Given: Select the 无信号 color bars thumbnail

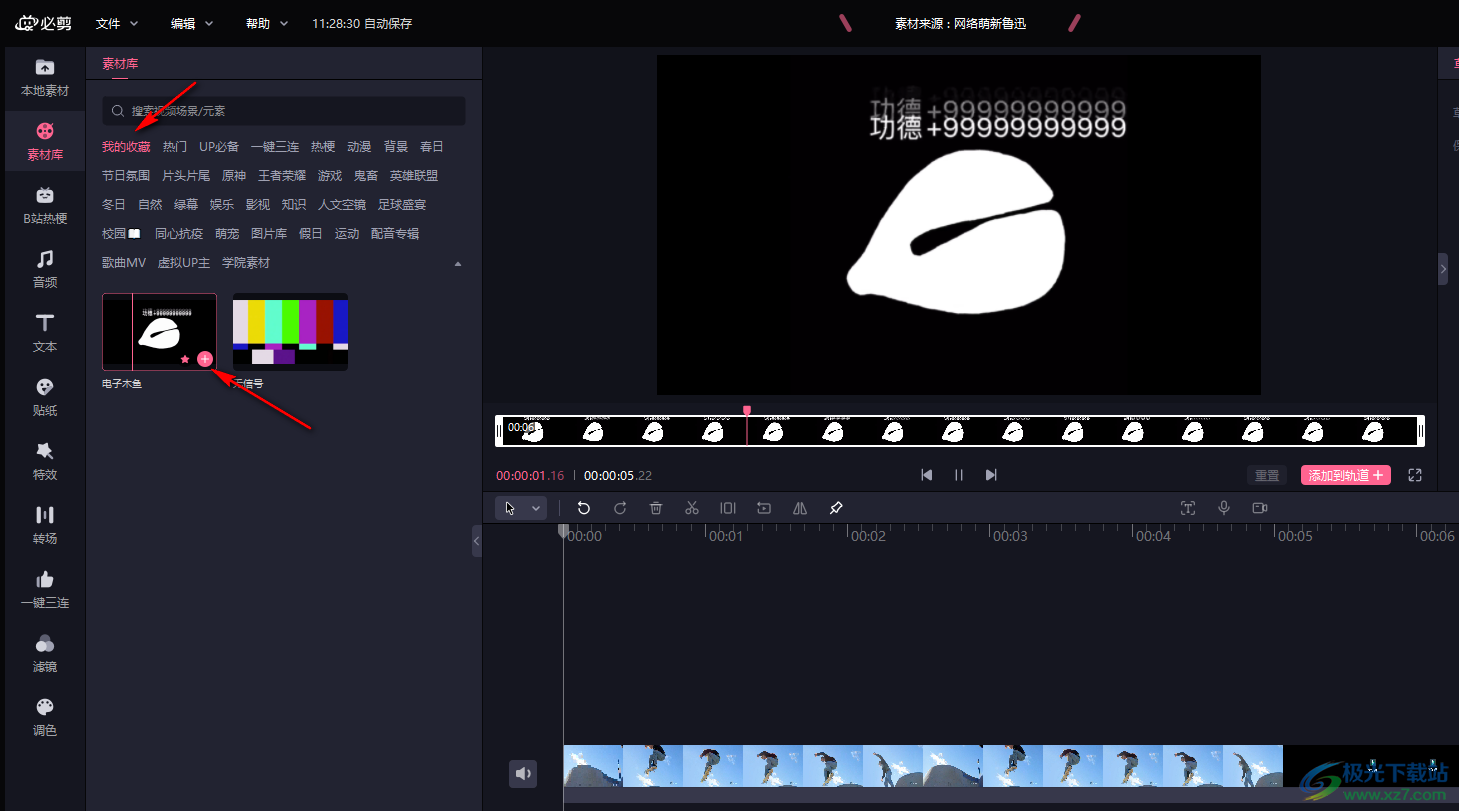Looking at the screenshot, I should click(290, 332).
